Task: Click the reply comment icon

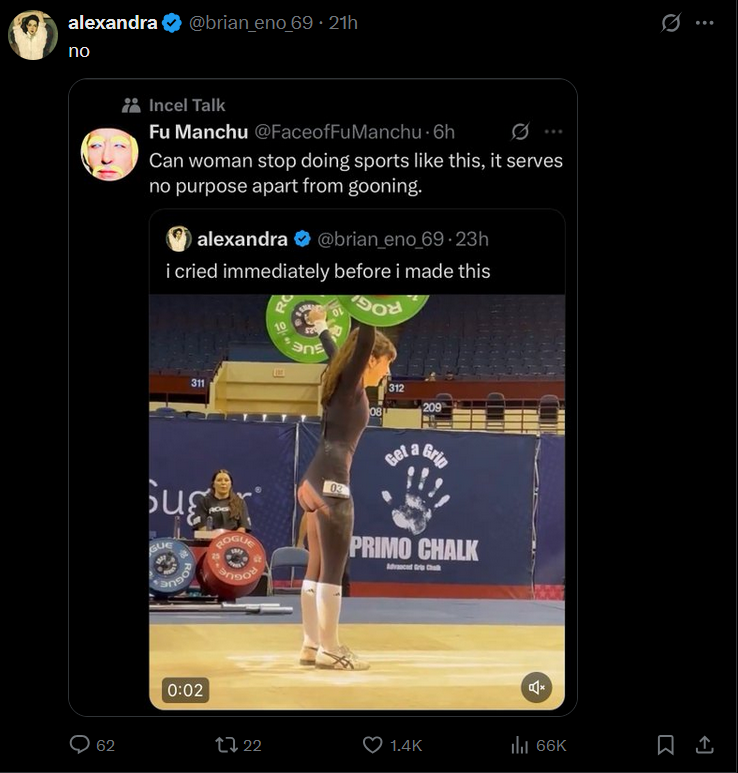Action: (80, 745)
